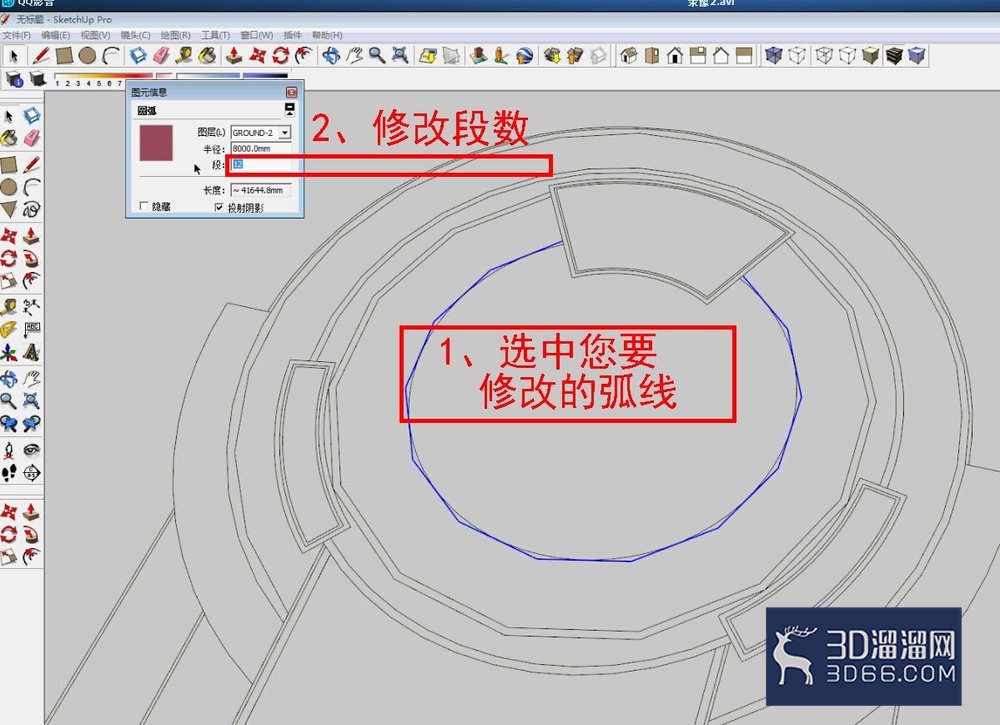Screen dimensions: 1000x725
Task: Click Push/Pull in the top toolbar
Action: 234,55
